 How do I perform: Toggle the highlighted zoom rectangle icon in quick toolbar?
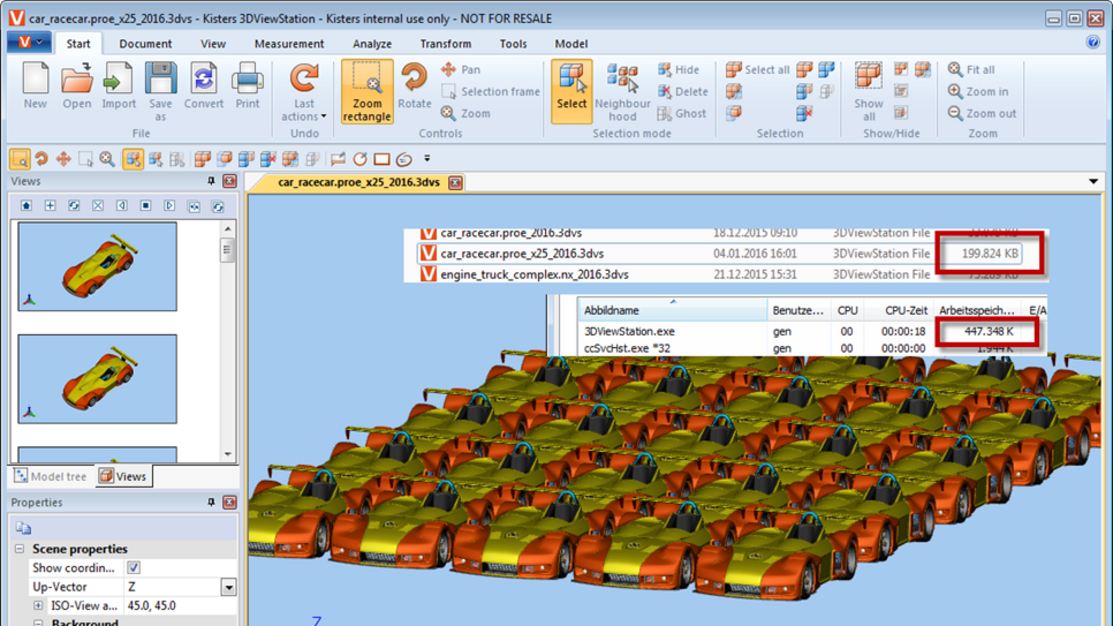click(20, 159)
